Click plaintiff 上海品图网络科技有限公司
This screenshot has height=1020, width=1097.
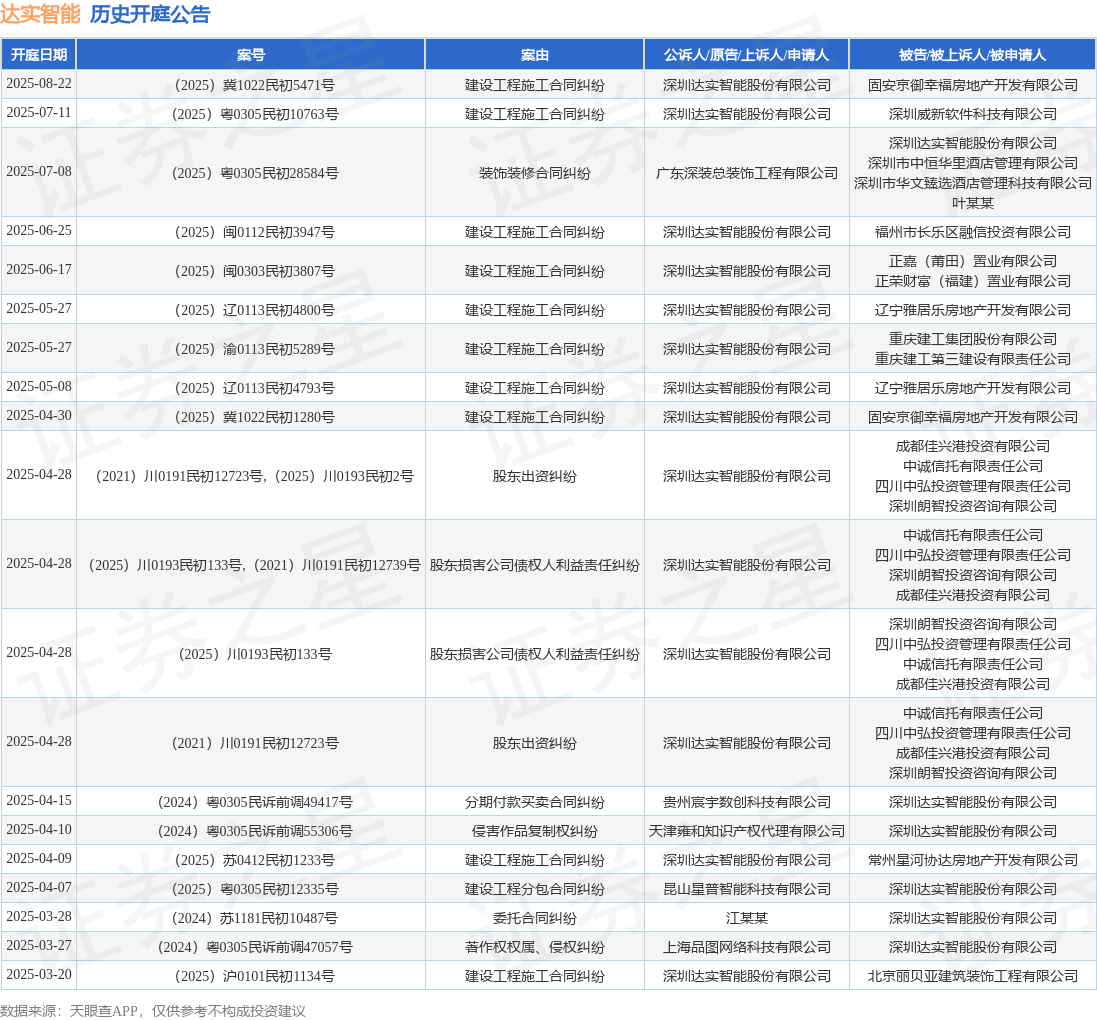(746, 947)
